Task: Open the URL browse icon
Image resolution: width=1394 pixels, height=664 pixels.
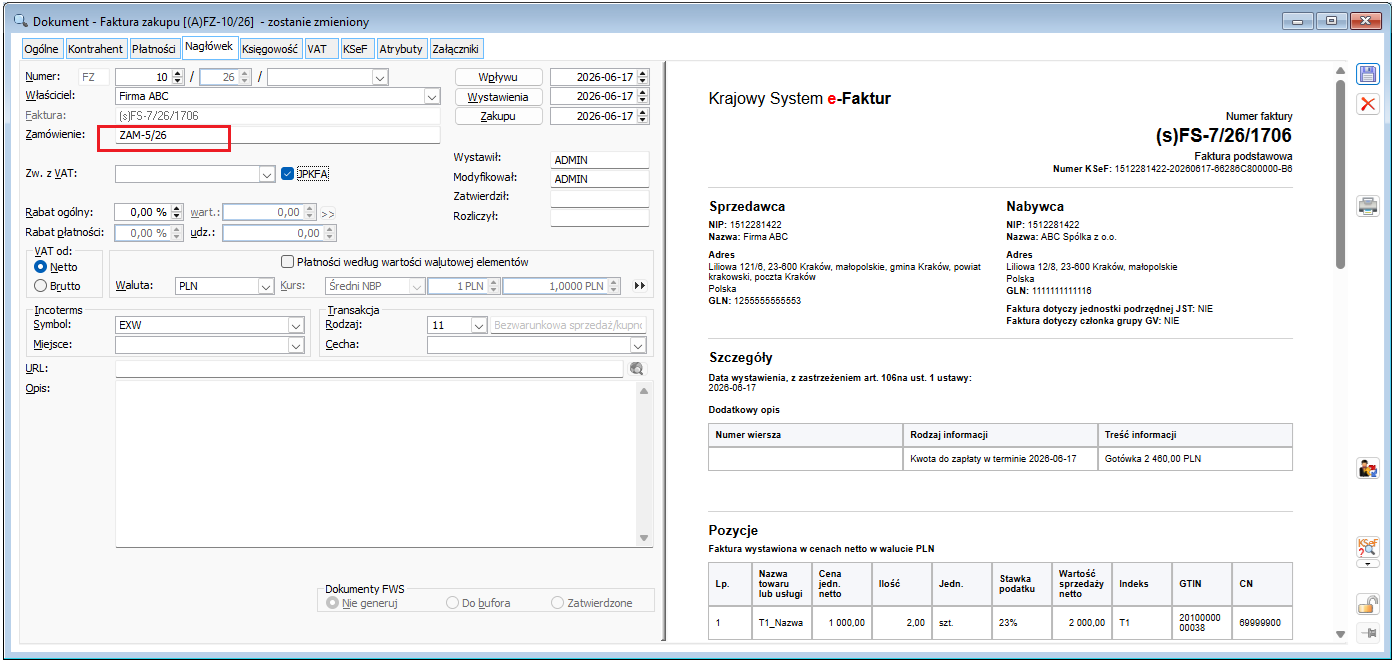Action: [637, 369]
